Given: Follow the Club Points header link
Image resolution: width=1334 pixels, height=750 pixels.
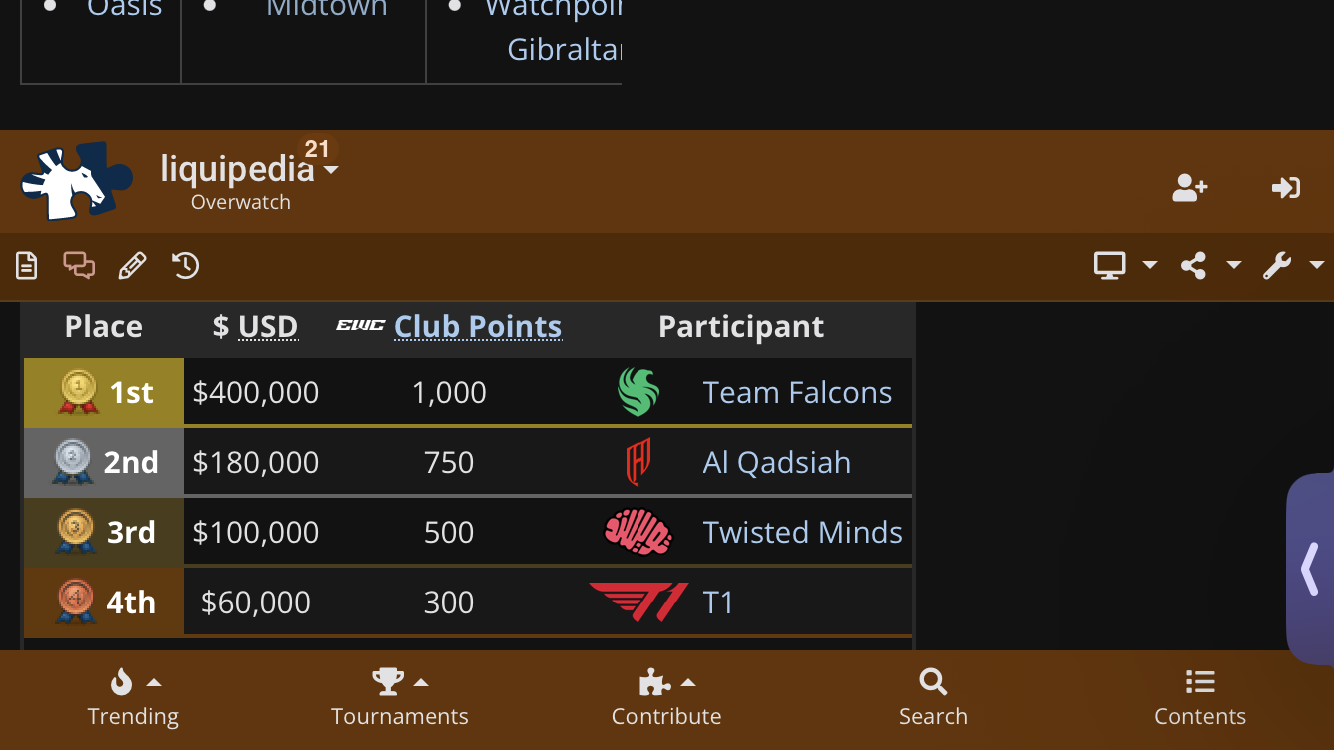Looking at the screenshot, I should [478, 327].
